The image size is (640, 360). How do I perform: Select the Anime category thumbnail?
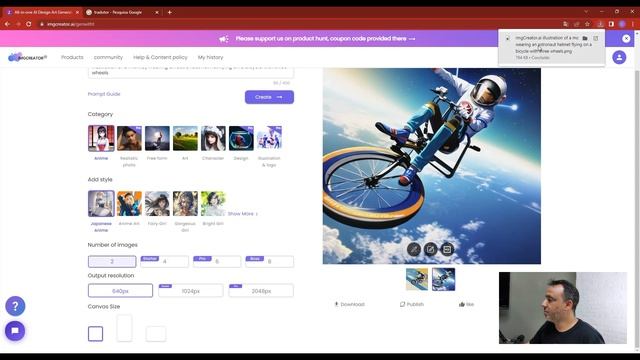(x=101, y=138)
